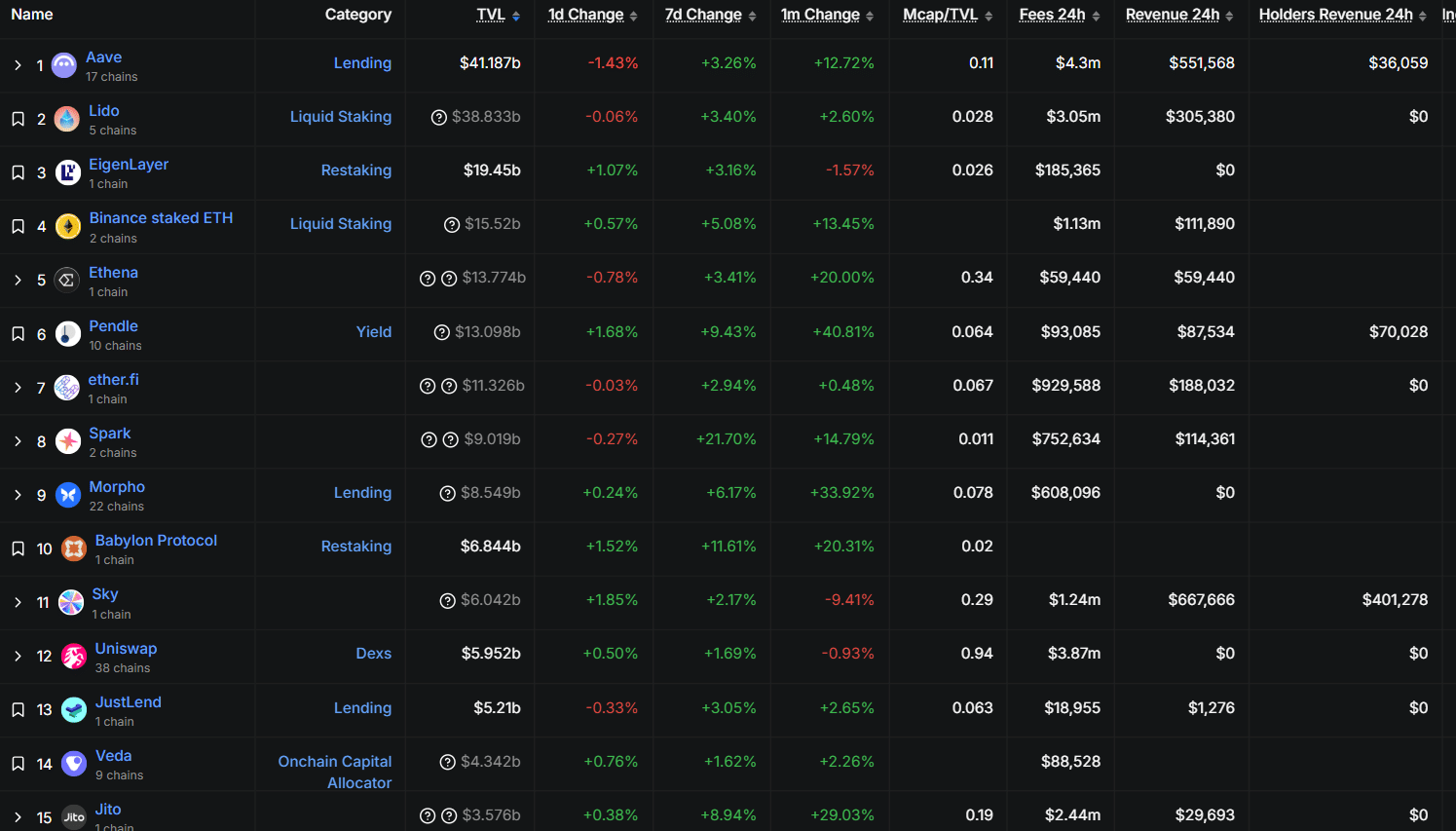The width and height of the screenshot is (1456, 831).
Task: Bookmark the JustLend row
Action: [x=17, y=709]
